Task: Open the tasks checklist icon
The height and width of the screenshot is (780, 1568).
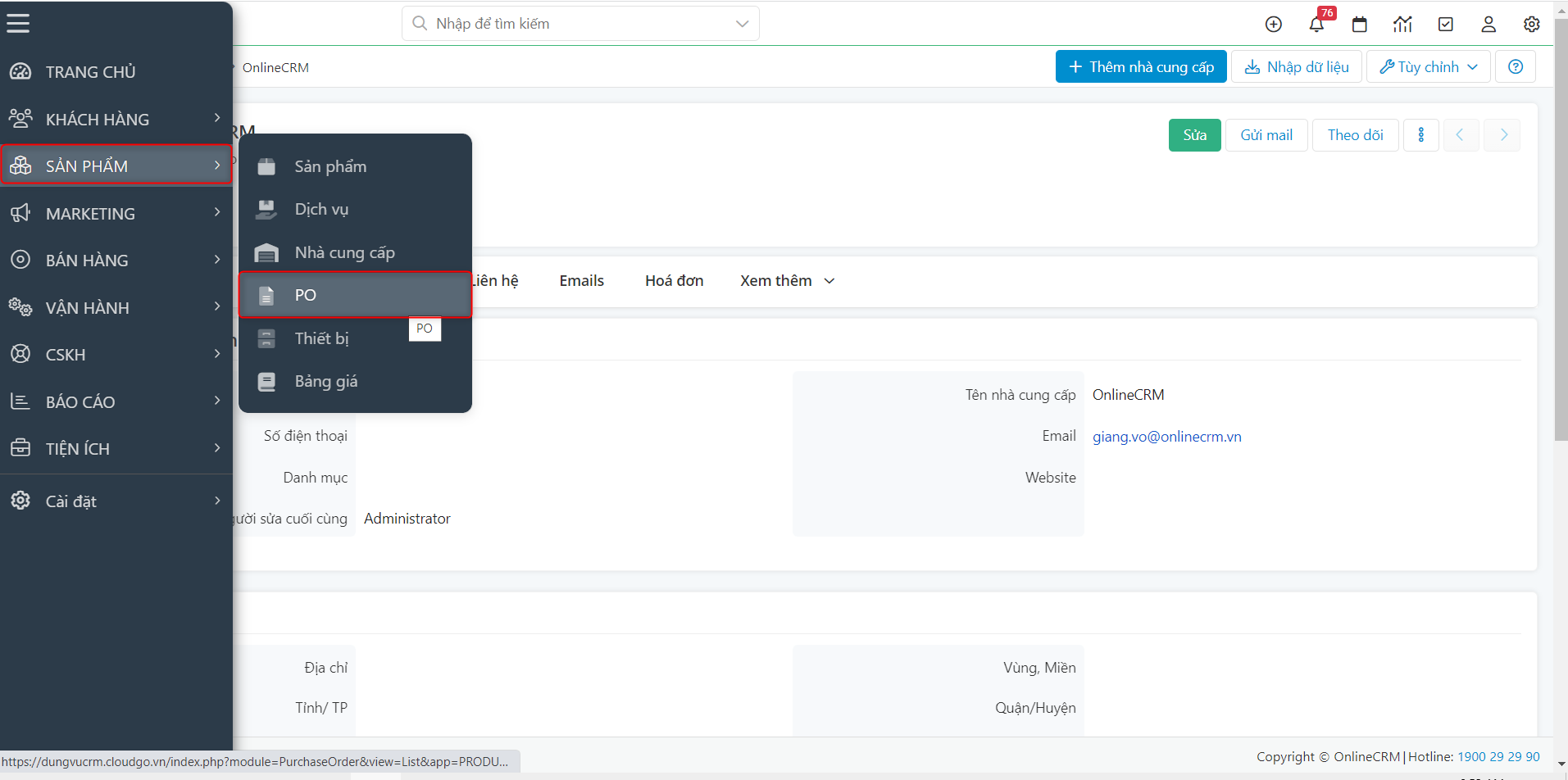Action: (x=1446, y=24)
